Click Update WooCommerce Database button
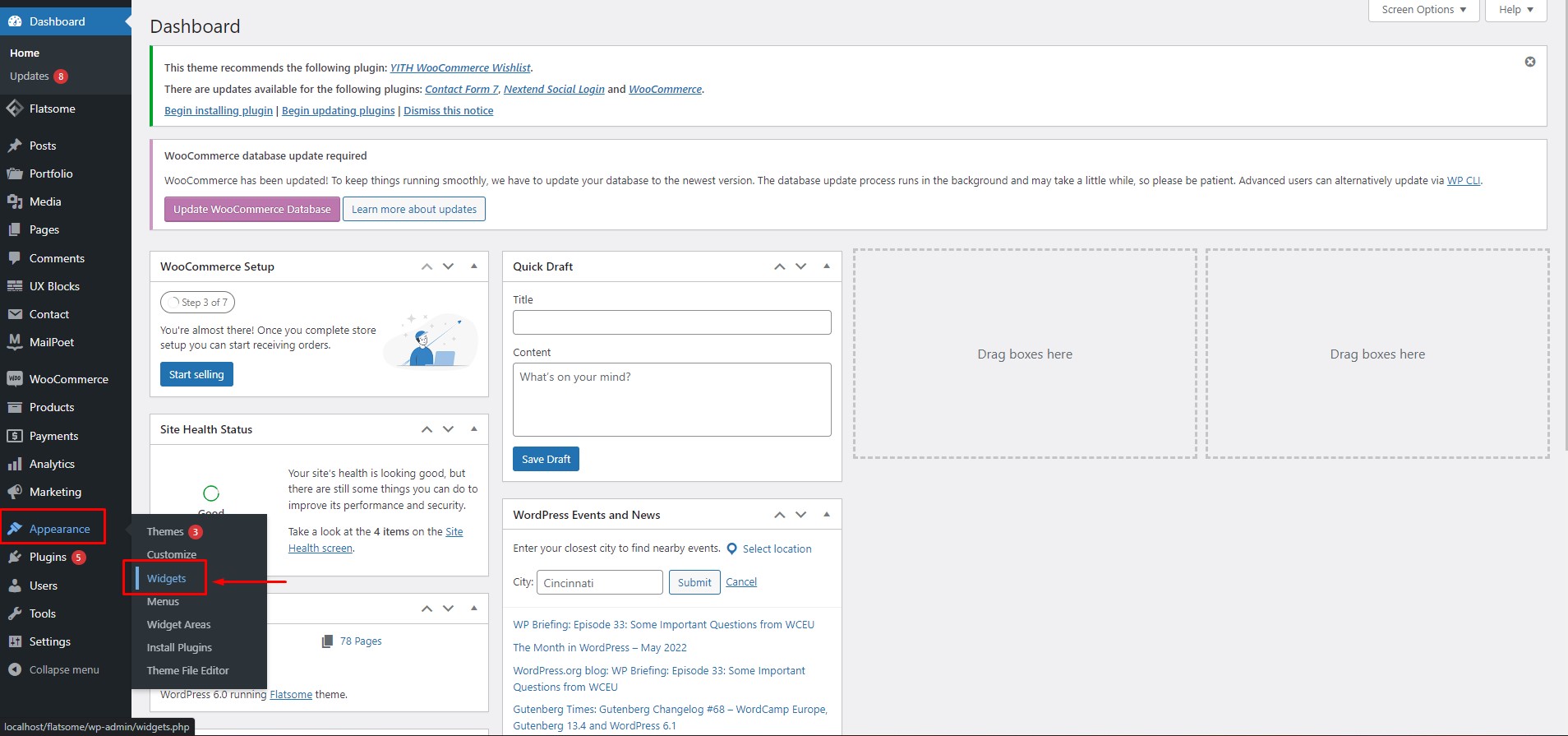The image size is (1568, 736). [251, 209]
